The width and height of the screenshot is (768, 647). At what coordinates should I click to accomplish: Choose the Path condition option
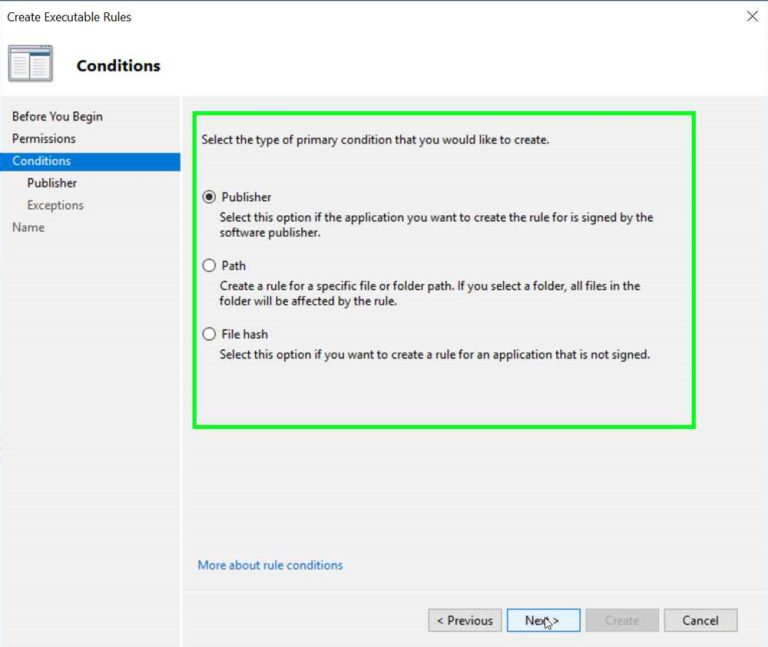(x=209, y=266)
